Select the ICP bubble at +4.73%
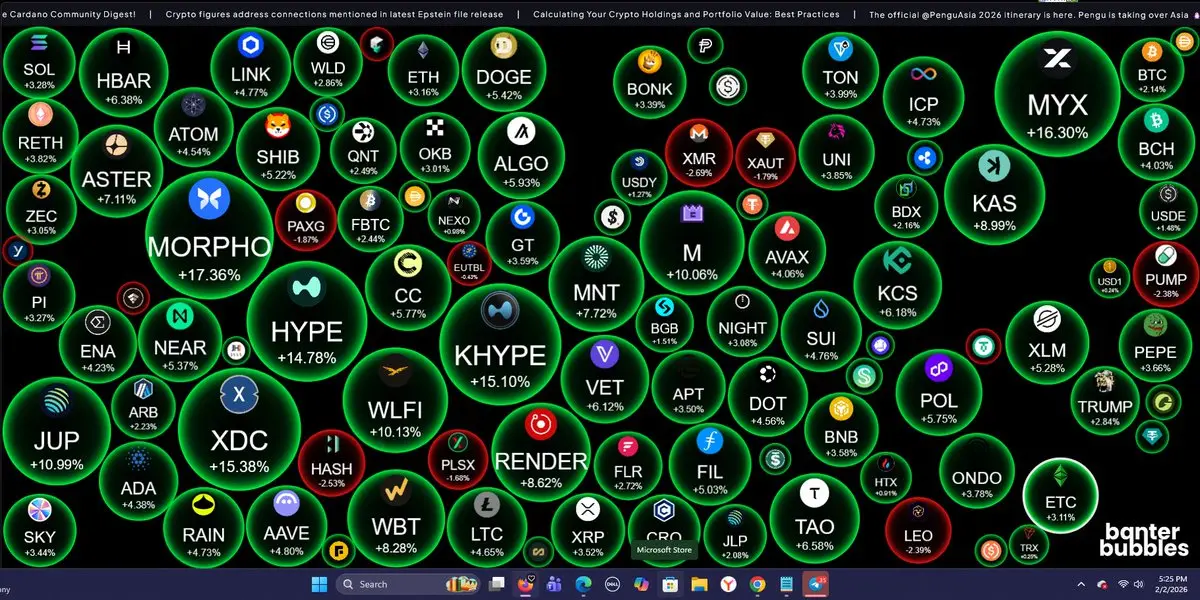 point(924,97)
